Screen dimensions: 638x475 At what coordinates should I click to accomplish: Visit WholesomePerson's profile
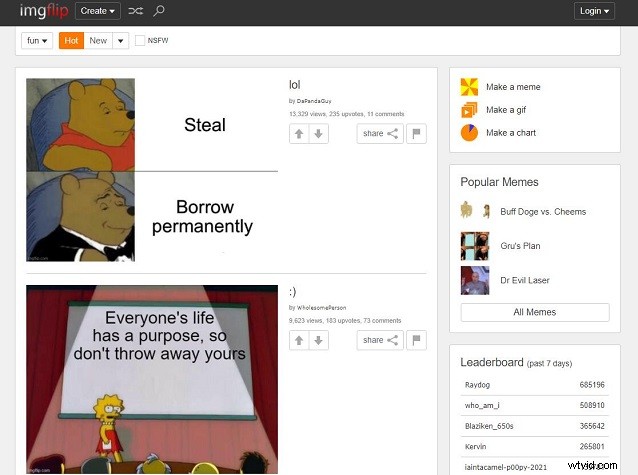[x=321, y=308]
